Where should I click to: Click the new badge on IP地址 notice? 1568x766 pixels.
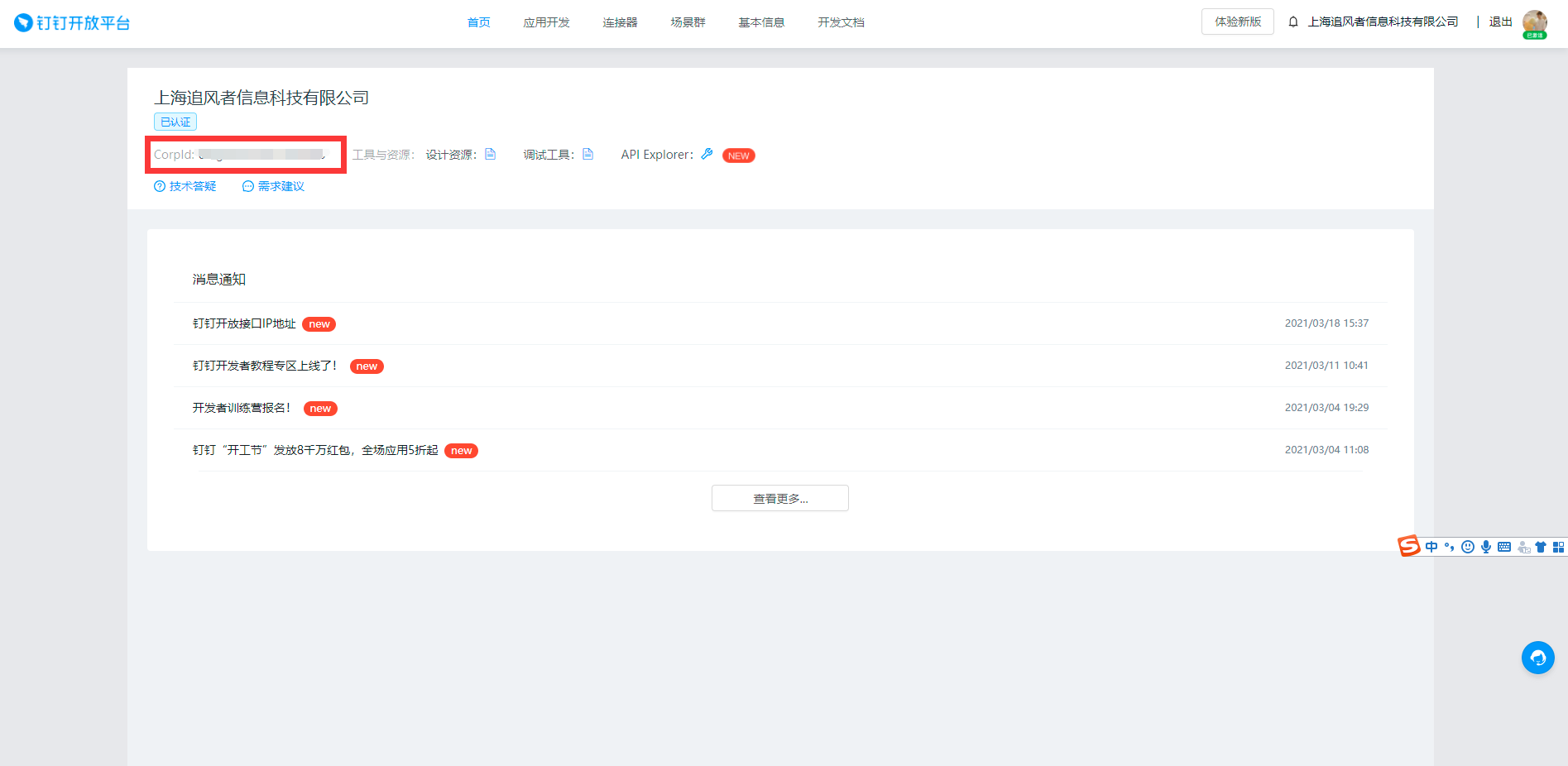[x=319, y=324]
